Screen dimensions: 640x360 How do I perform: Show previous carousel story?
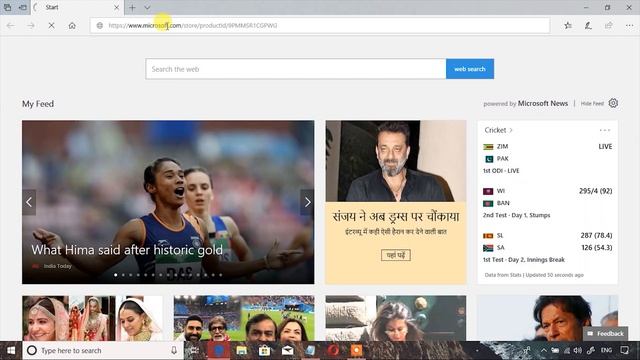coord(29,202)
